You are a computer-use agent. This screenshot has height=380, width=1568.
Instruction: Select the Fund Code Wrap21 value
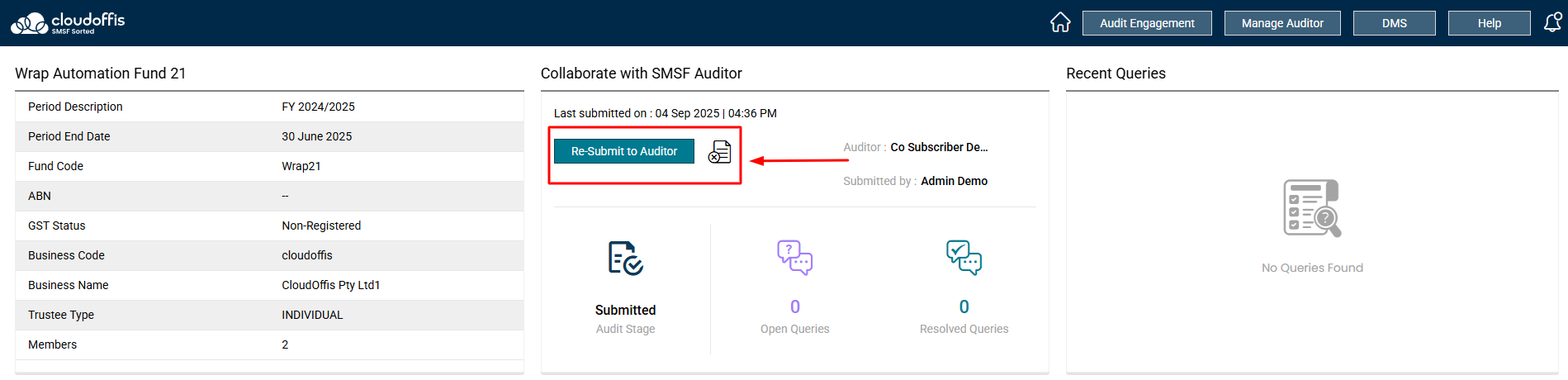(301, 166)
